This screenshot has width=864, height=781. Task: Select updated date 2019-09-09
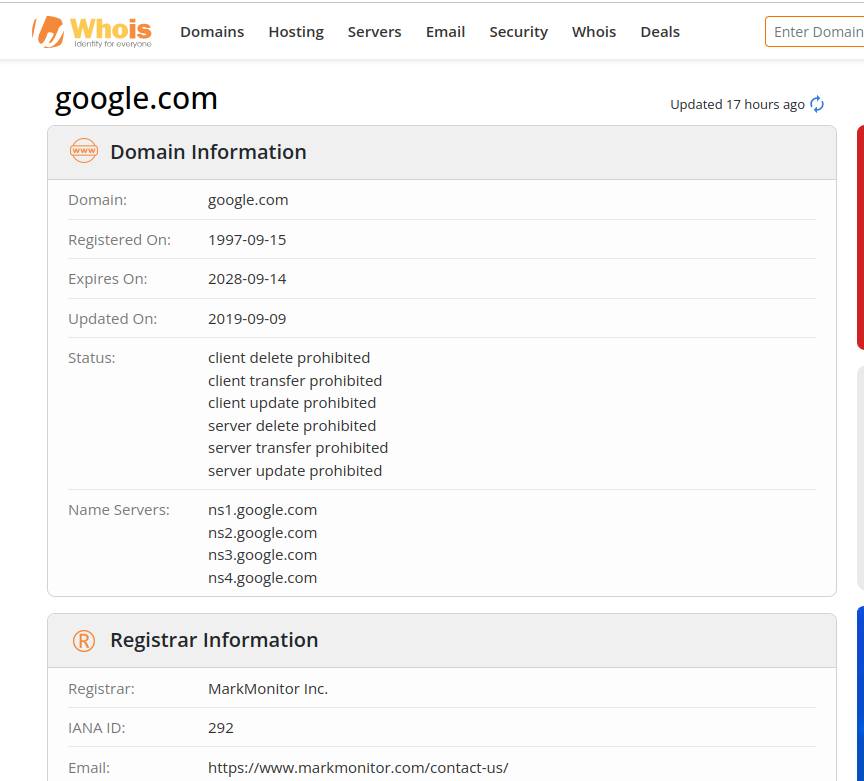[247, 319]
